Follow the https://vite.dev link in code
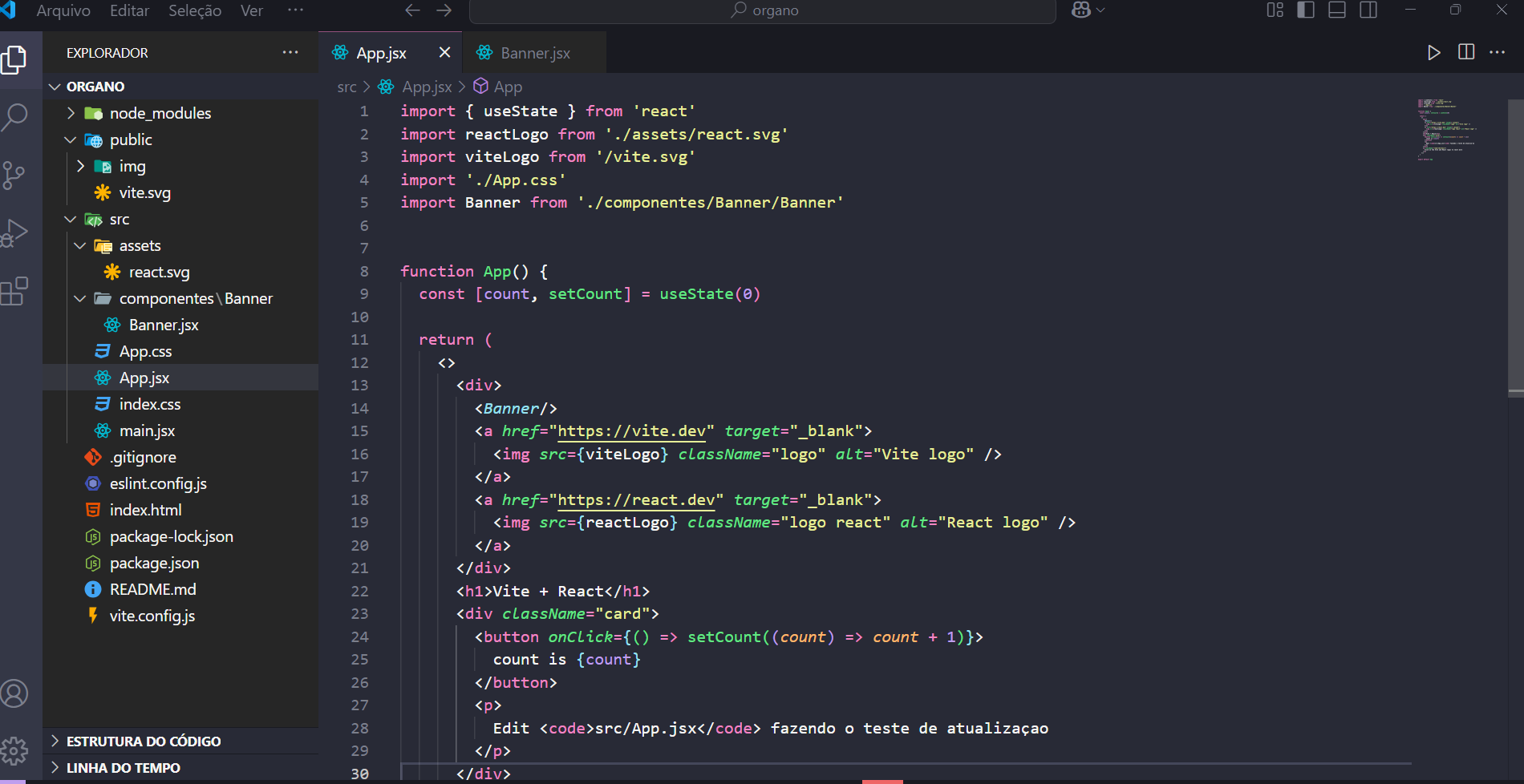This screenshot has height=784, width=1524. 632,431
